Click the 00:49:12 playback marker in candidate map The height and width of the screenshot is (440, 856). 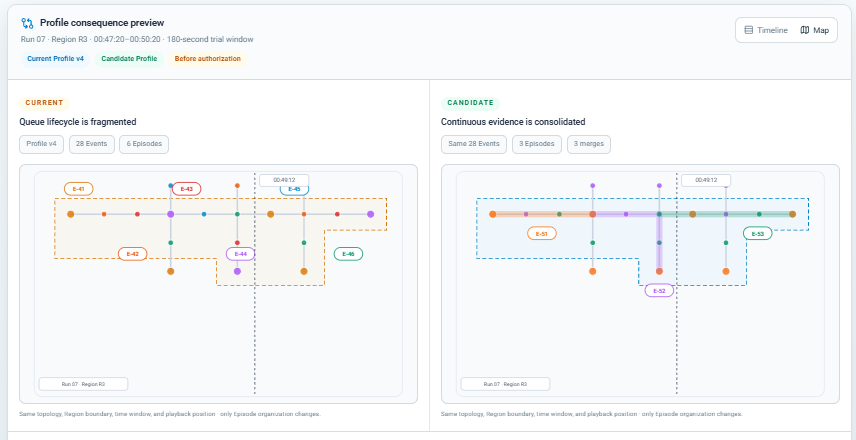click(706, 180)
